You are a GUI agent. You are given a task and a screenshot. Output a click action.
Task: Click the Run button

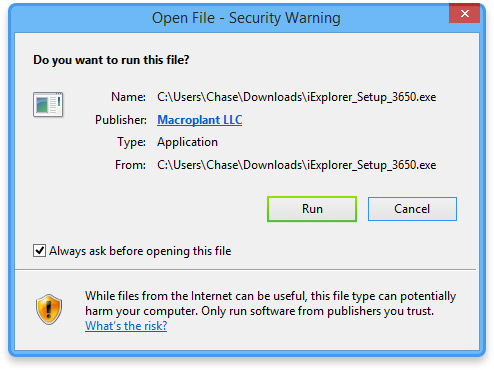pyautogui.click(x=312, y=209)
